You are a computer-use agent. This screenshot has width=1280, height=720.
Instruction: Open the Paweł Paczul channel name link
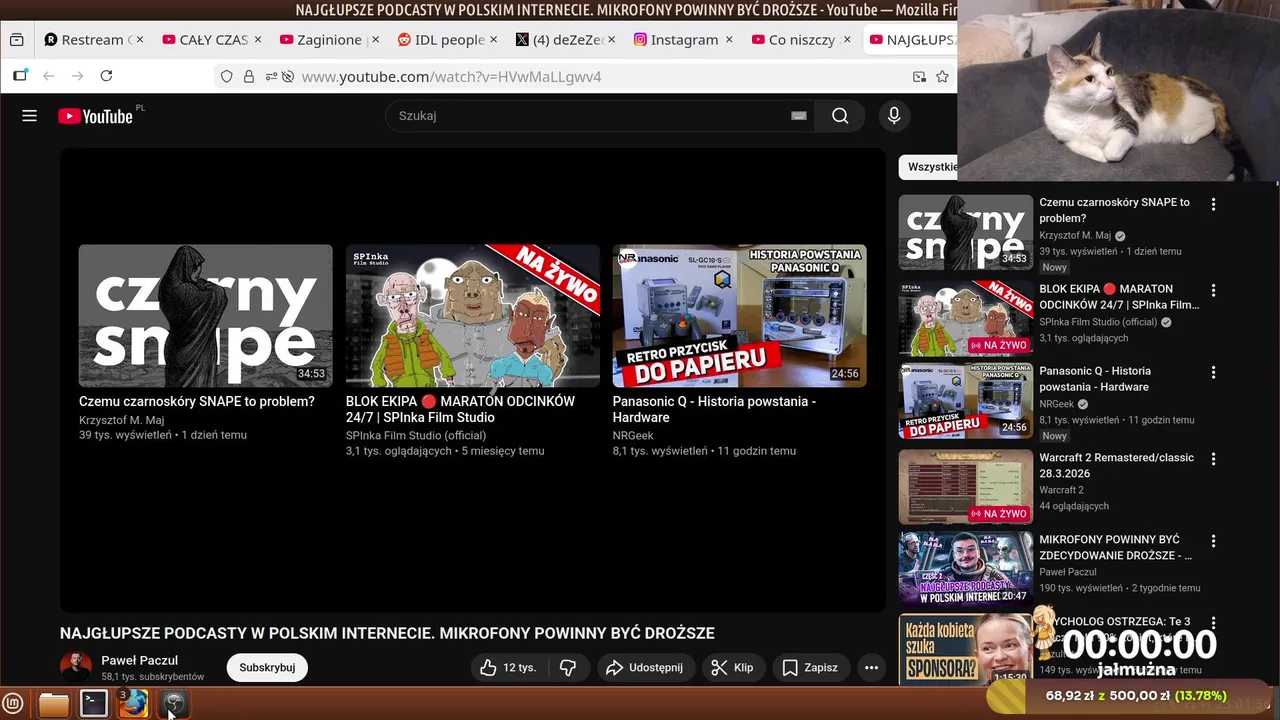click(x=139, y=660)
